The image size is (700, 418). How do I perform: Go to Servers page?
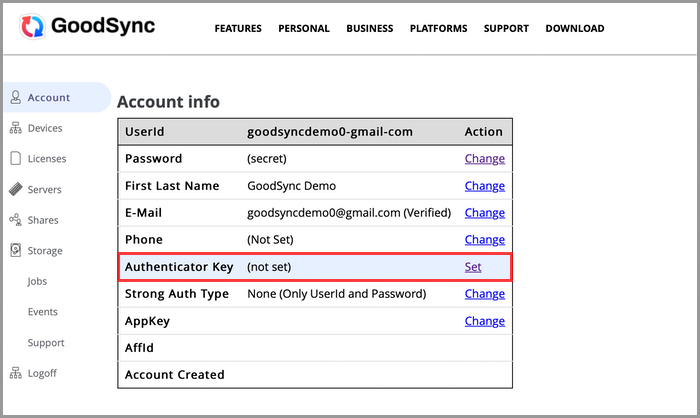[x=45, y=189]
